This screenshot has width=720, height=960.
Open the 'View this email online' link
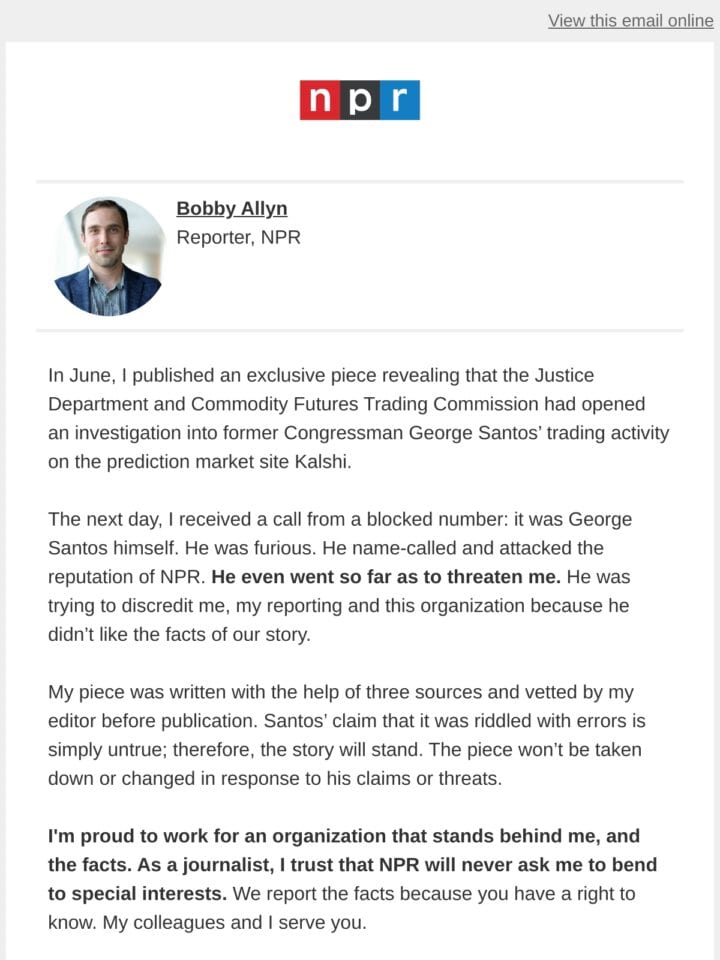[631, 21]
